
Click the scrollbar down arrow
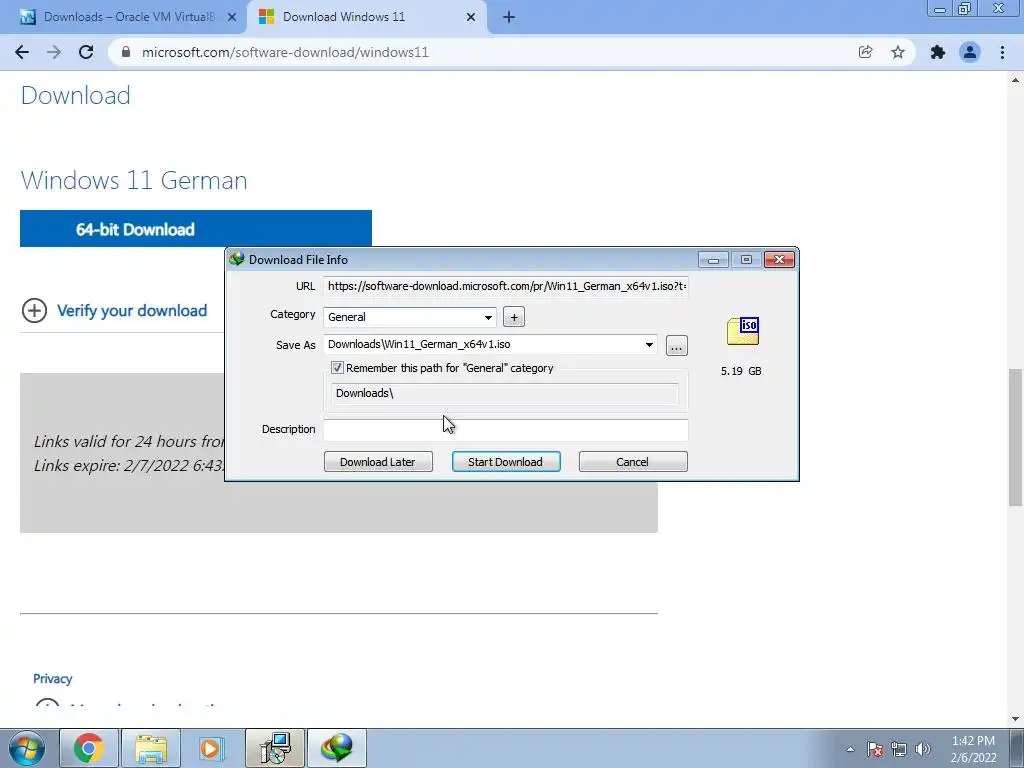click(x=1015, y=719)
